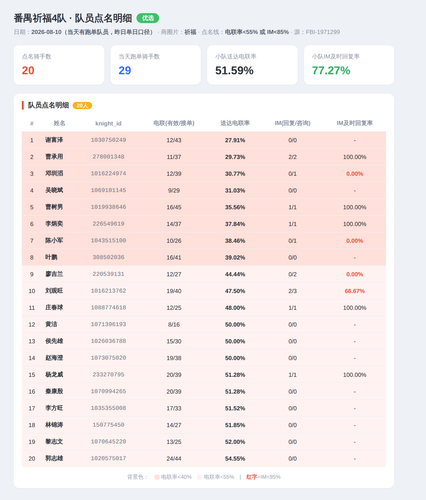Screen dimensions: 426x500
Task: Select knight id 278001348
Action: [108, 157]
